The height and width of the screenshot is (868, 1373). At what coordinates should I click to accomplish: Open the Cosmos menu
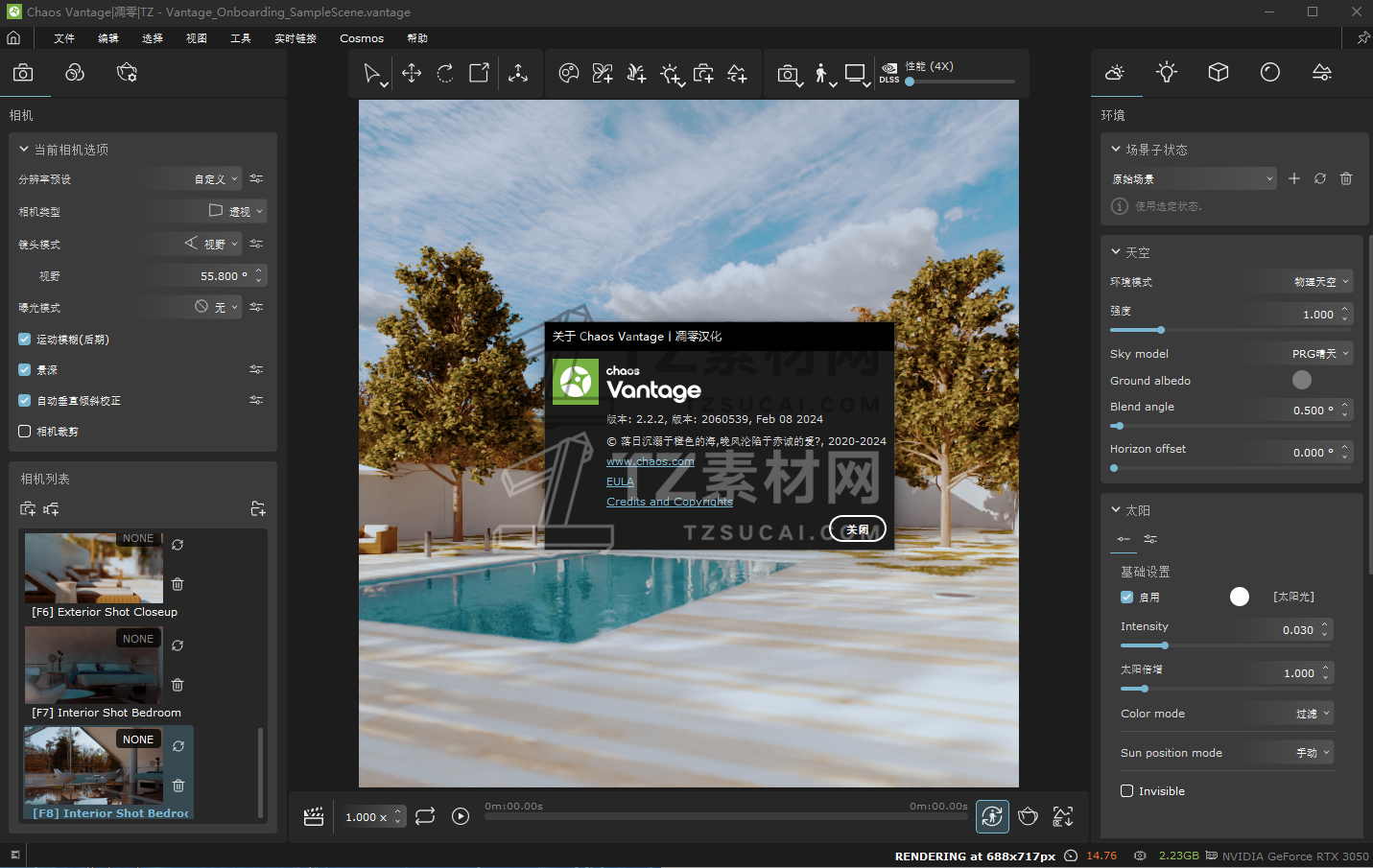(x=362, y=38)
